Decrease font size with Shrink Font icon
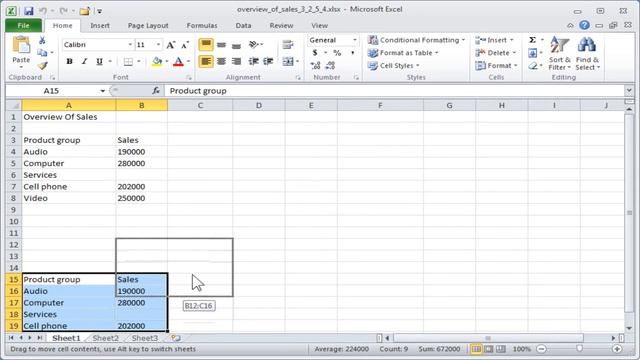The image size is (640, 360). (x=185, y=44)
